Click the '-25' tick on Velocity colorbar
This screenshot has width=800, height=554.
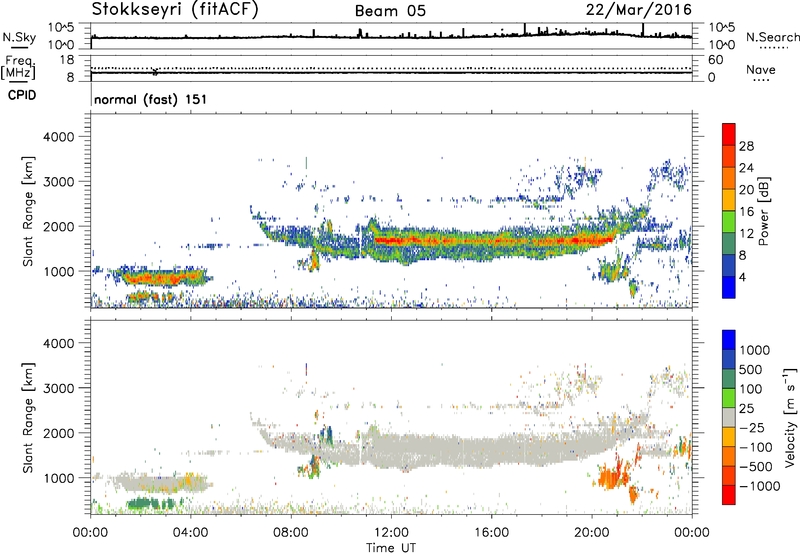coord(752,427)
